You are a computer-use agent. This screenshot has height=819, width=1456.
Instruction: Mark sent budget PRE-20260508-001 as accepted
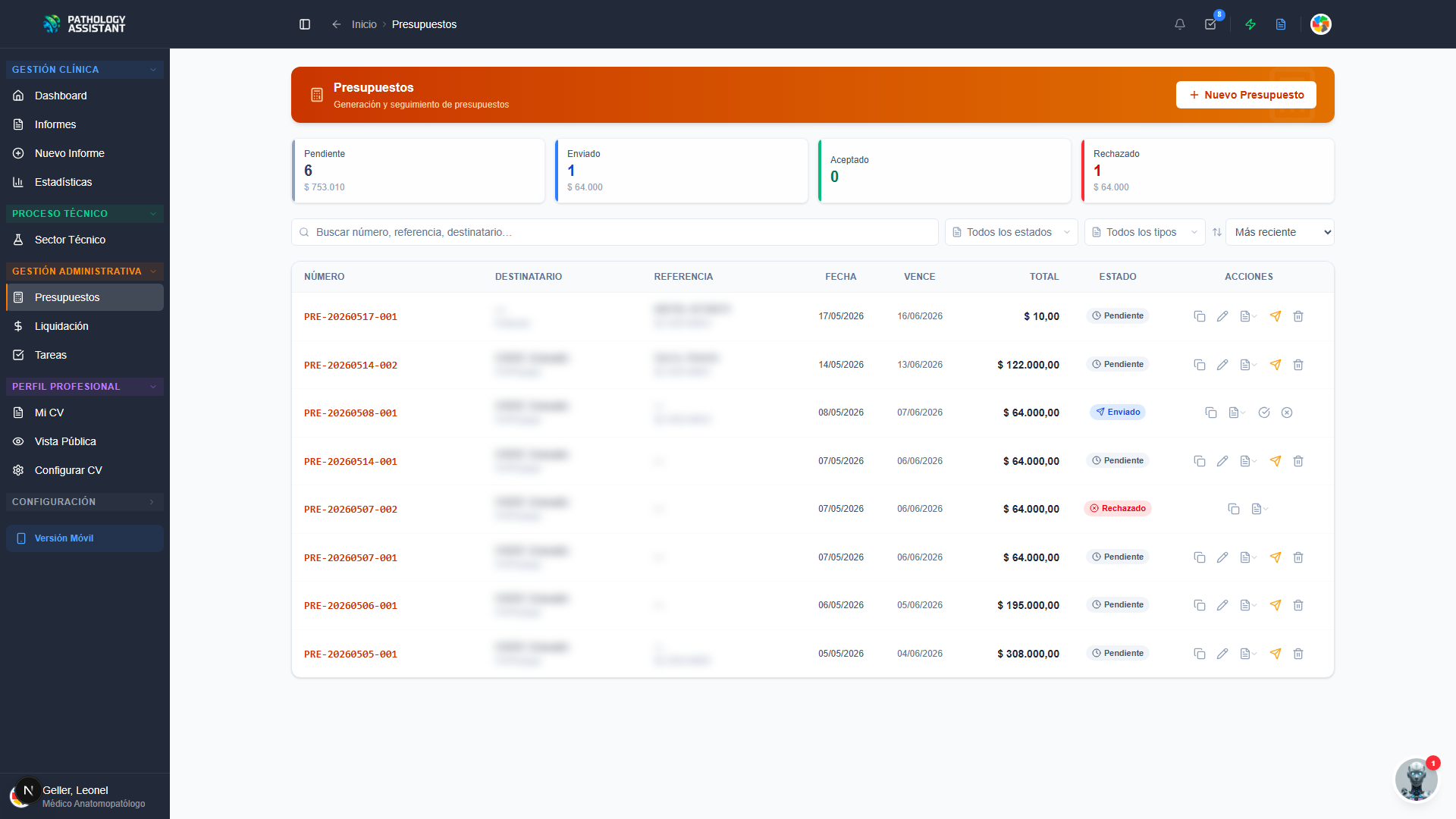click(1264, 413)
